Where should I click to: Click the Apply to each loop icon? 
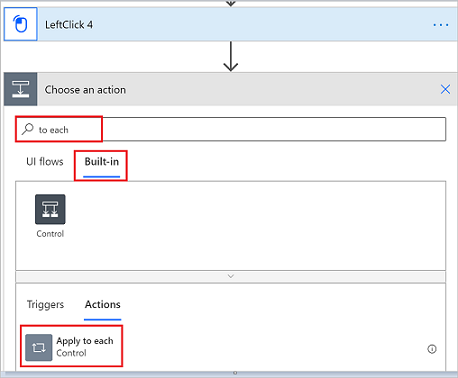coord(39,348)
